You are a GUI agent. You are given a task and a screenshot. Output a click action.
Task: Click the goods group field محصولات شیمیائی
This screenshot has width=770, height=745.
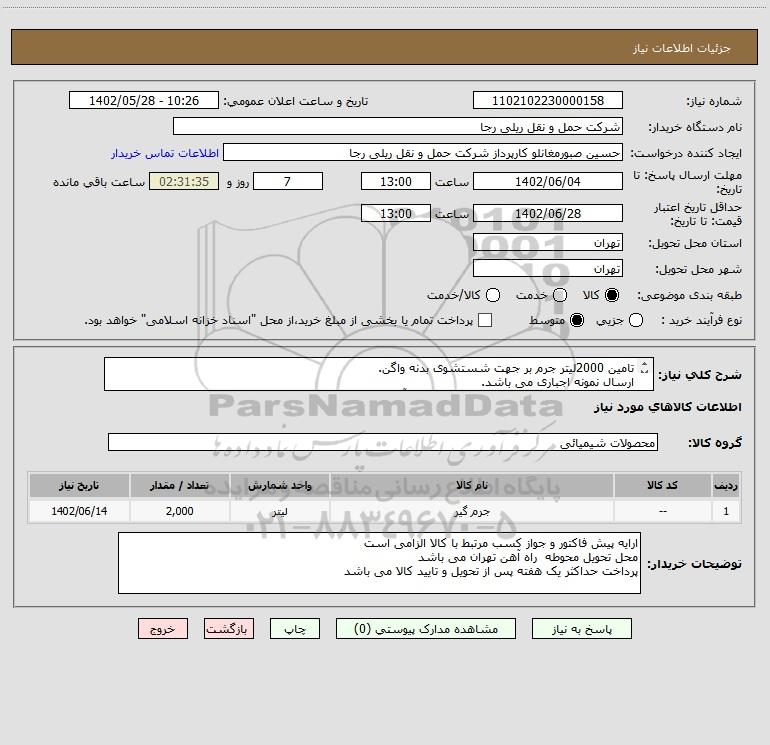click(x=383, y=442)
